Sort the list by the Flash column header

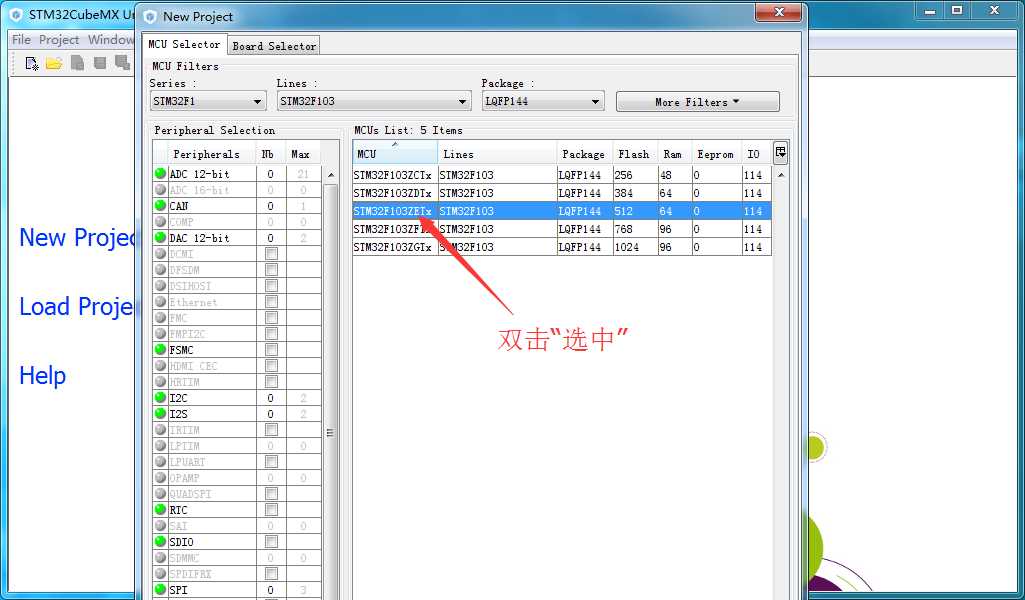pyautogui.click(x=635, y=154)
